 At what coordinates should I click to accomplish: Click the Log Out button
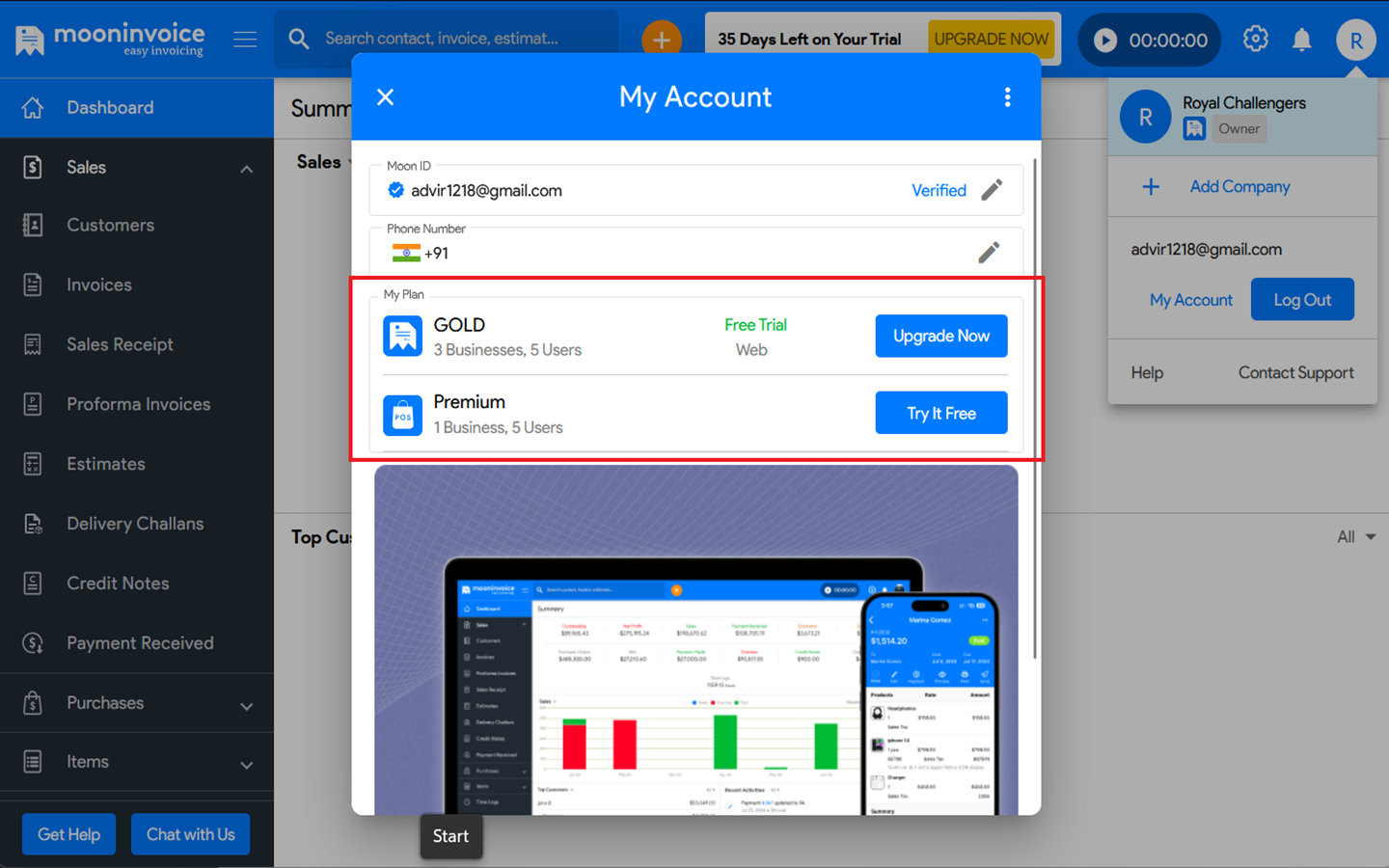point(1301,300)
